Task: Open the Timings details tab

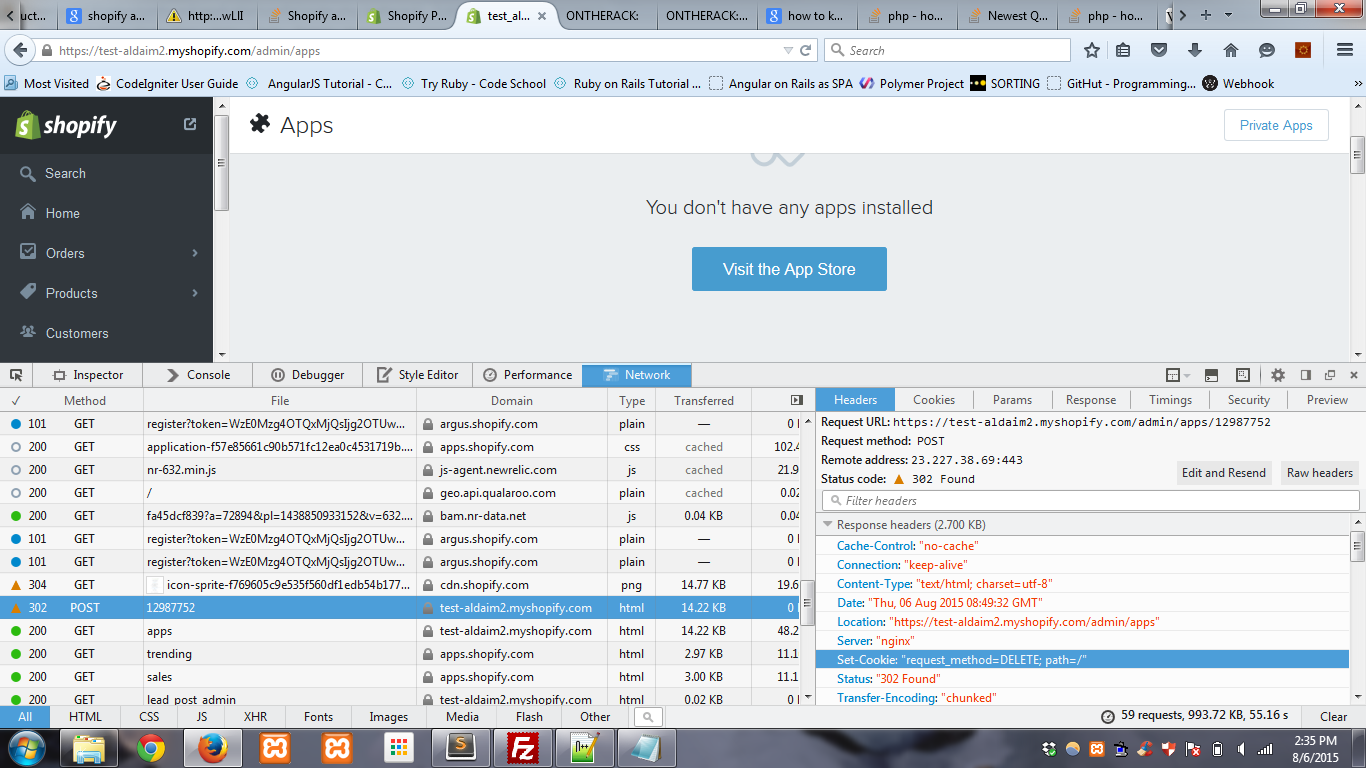Action: click(1170, 400)
